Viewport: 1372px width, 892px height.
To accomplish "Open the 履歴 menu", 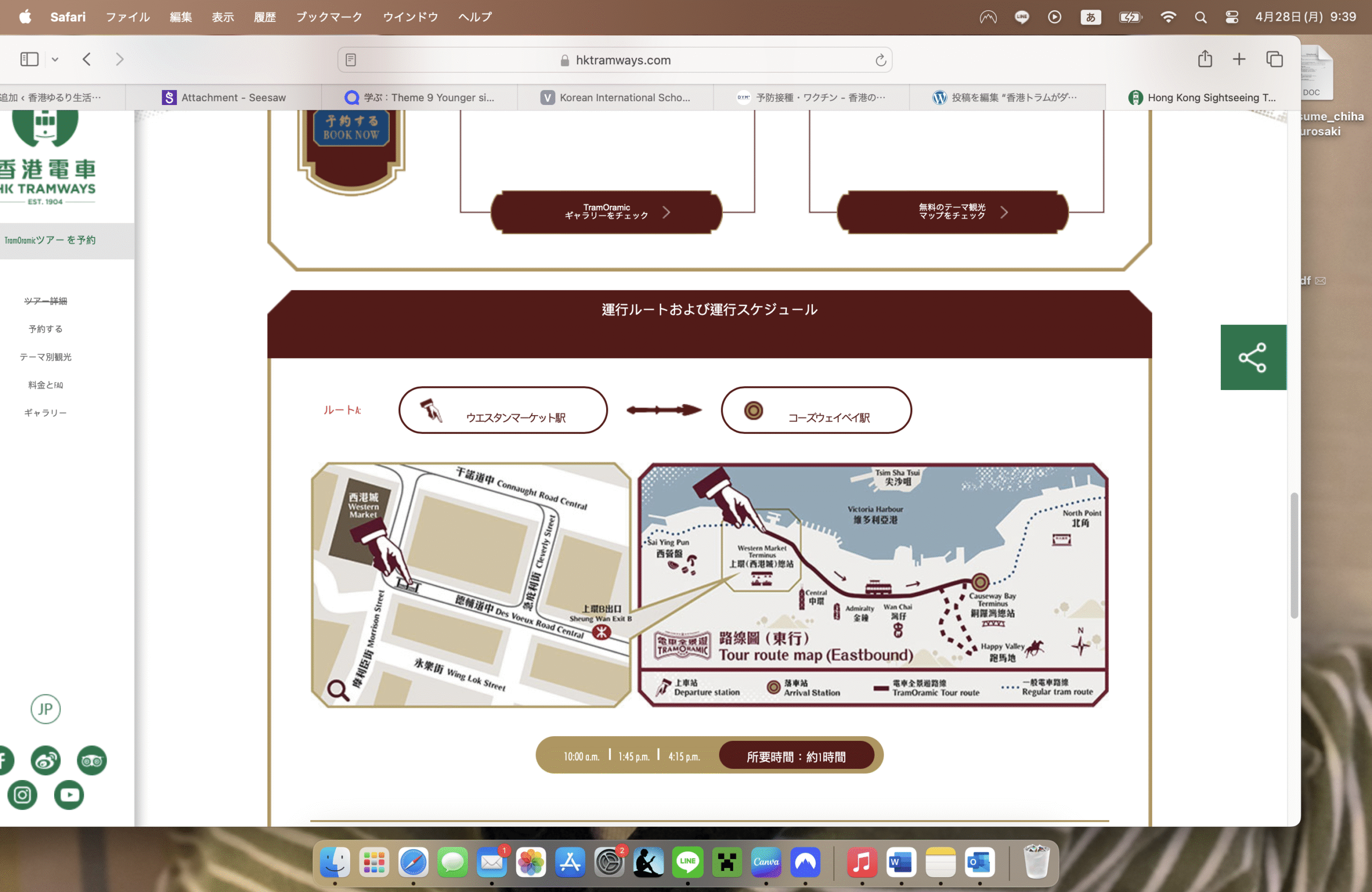I will [265, 17].
